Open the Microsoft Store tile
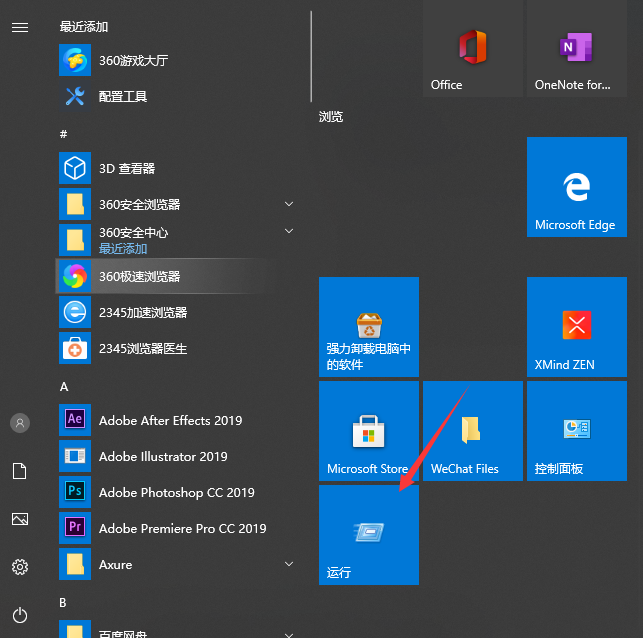643x638 pixels. click(x=368, y=431)
